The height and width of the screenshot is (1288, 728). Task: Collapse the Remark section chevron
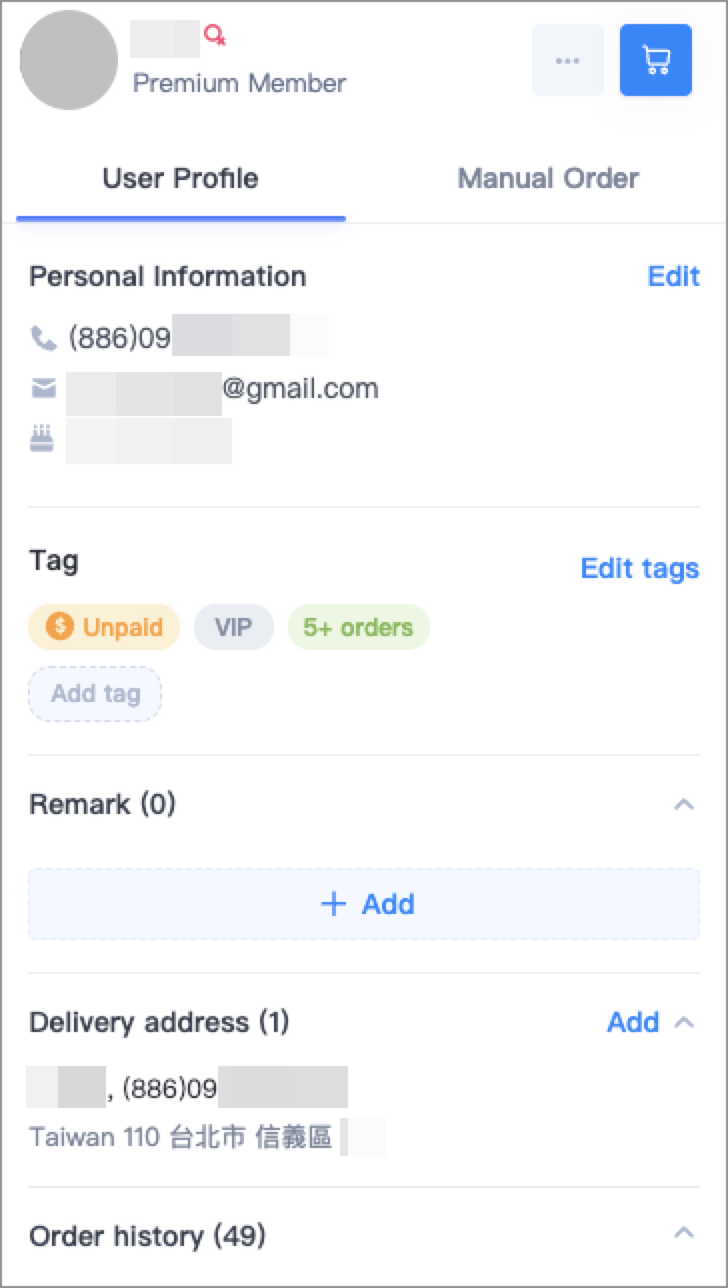pos(684,804)
